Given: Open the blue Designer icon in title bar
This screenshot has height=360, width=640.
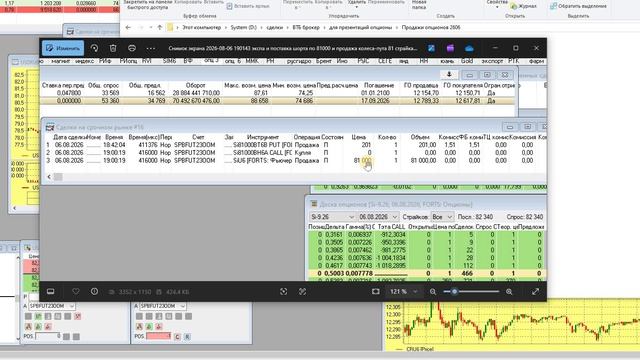Looking at the screenshot, I should [431, 48].
